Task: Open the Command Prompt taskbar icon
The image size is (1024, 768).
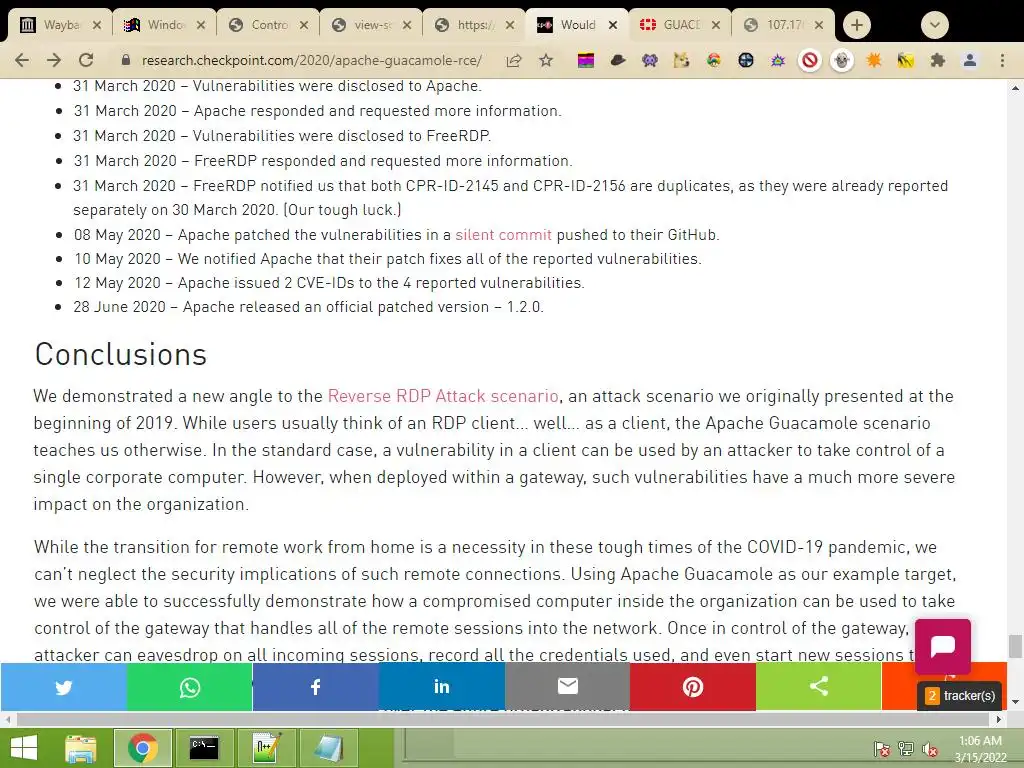Action: (204, 748)
